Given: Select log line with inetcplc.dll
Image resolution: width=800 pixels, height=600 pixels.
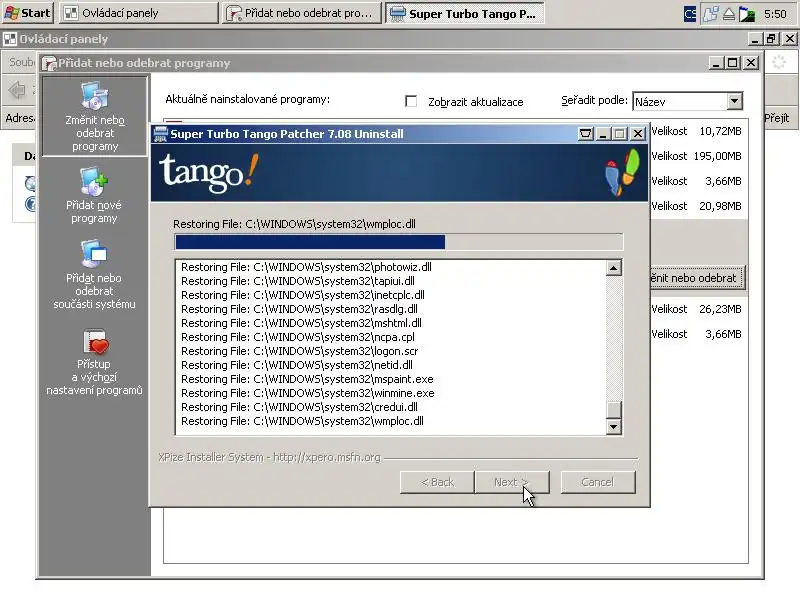Looking at the screenshot, I should (x=303, y=295).
